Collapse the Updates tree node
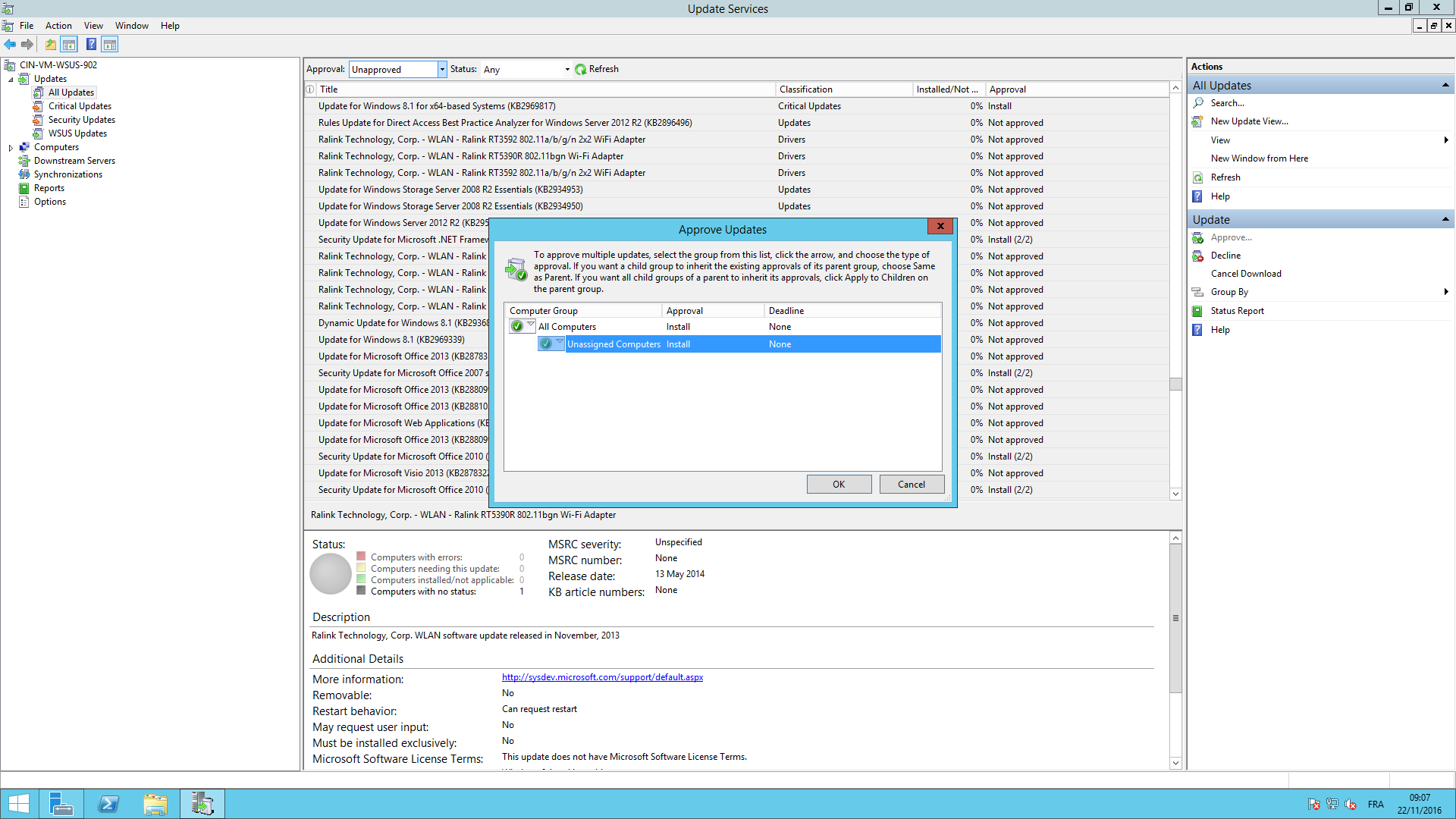Screen dimensions: 1456x819 tap(11, 79)
